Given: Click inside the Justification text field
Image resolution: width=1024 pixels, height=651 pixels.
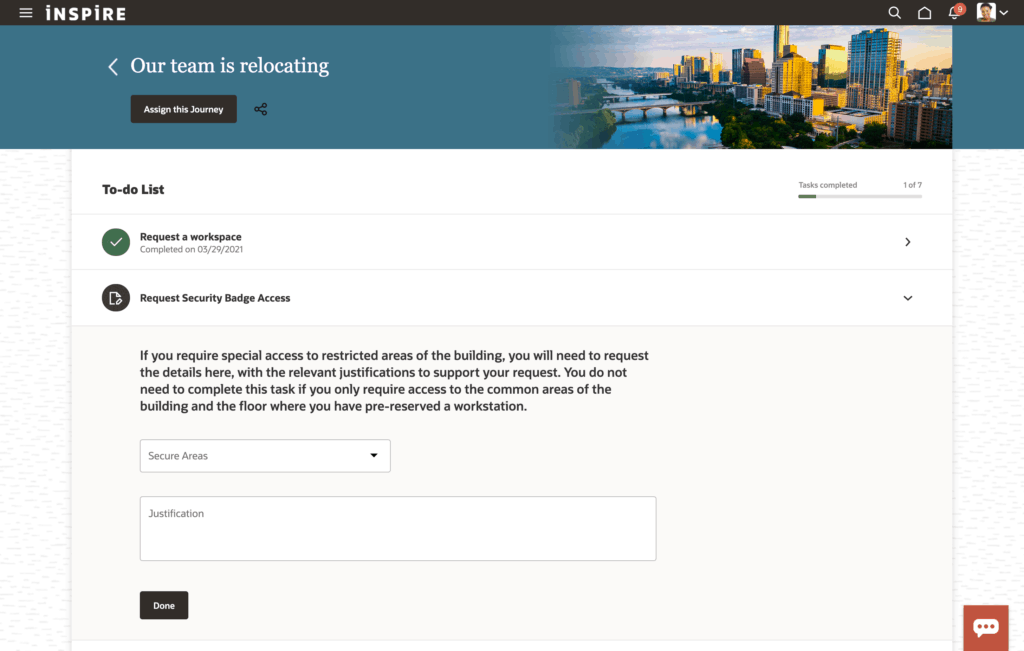Looking at the screenshot, I should click(x=397, y=528).
